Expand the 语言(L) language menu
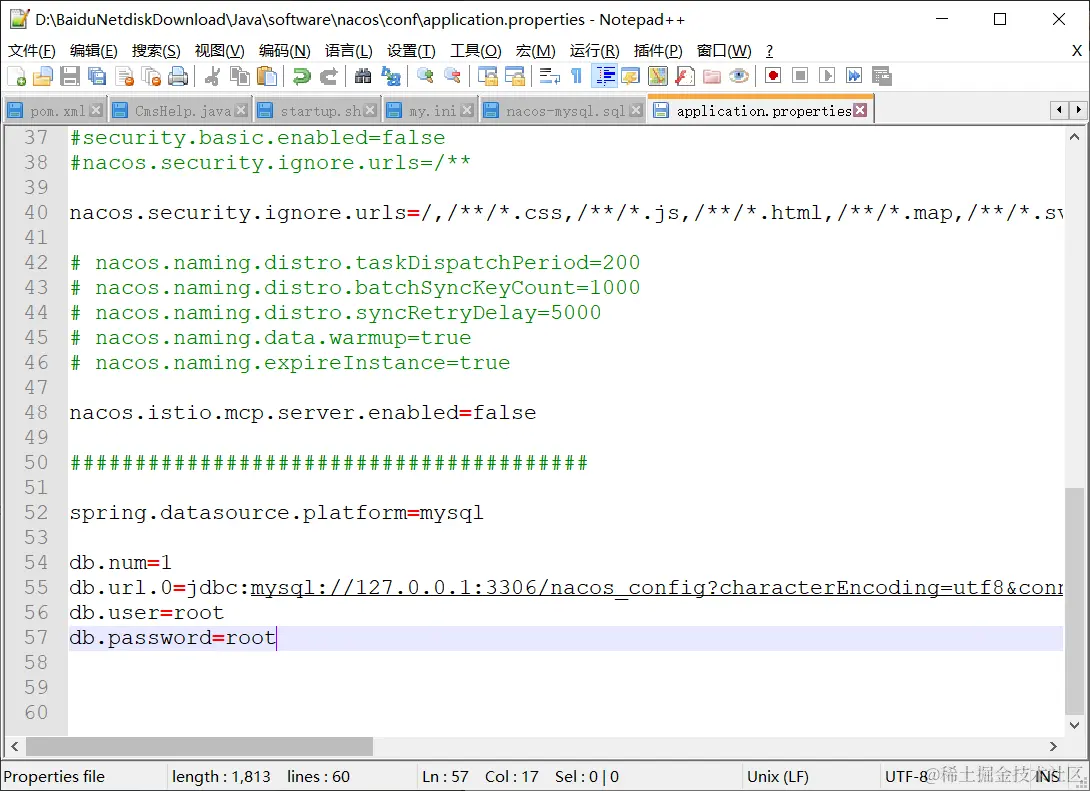Screen dimensions: 1090x791 (349, 51)
